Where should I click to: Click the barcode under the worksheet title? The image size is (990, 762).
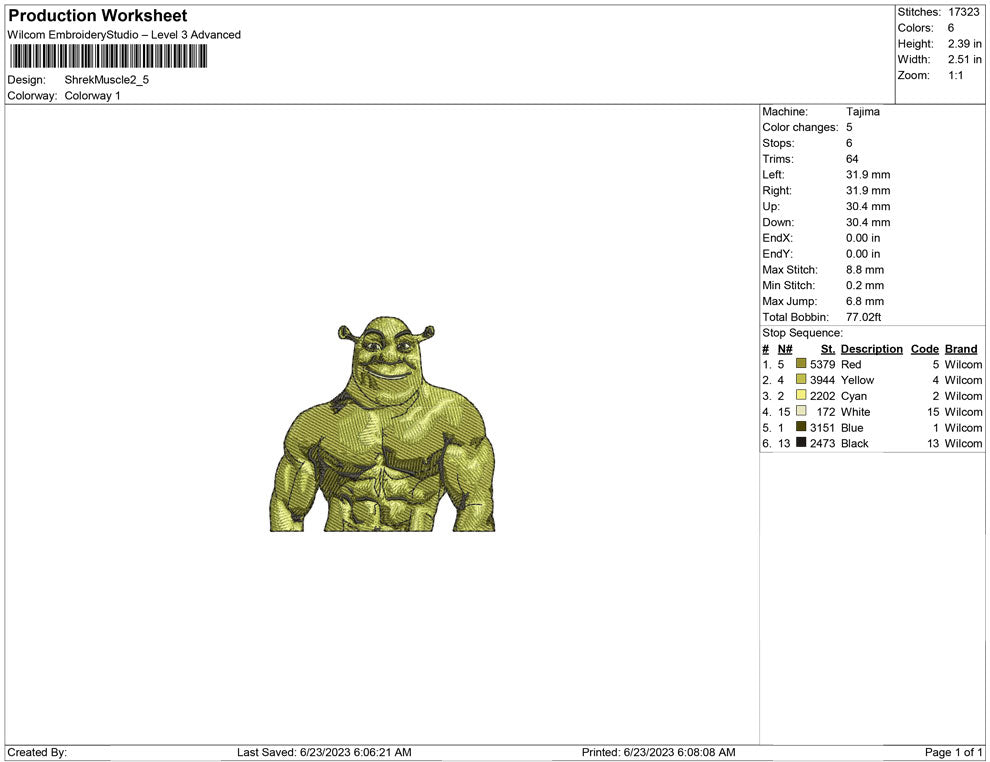point(108,57)
